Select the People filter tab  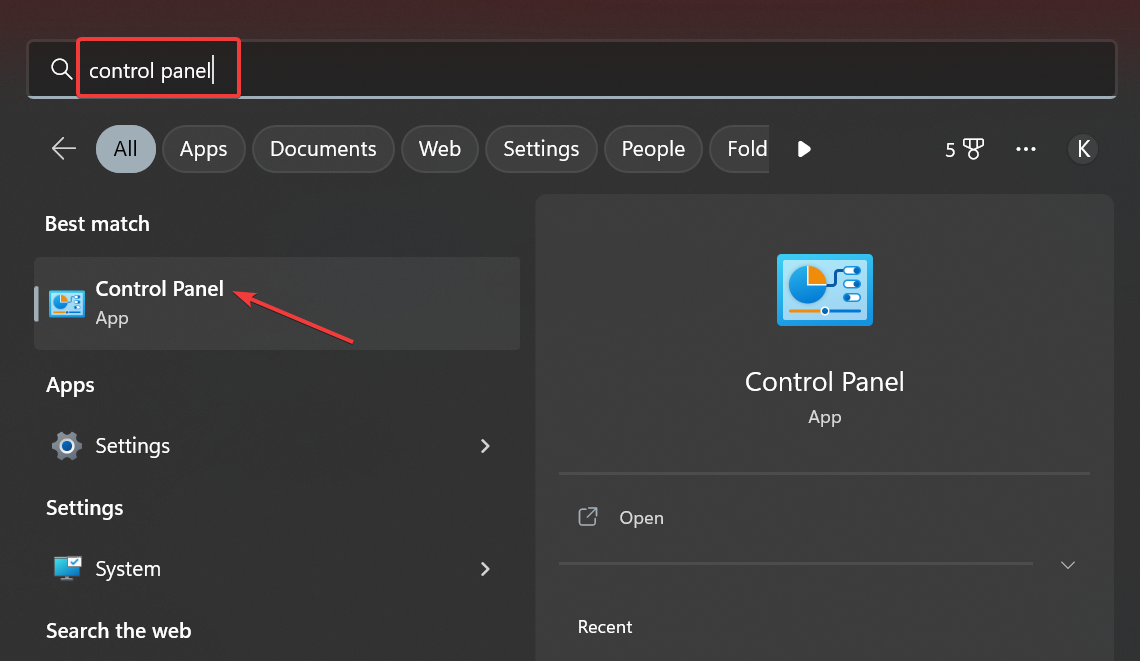653,149
